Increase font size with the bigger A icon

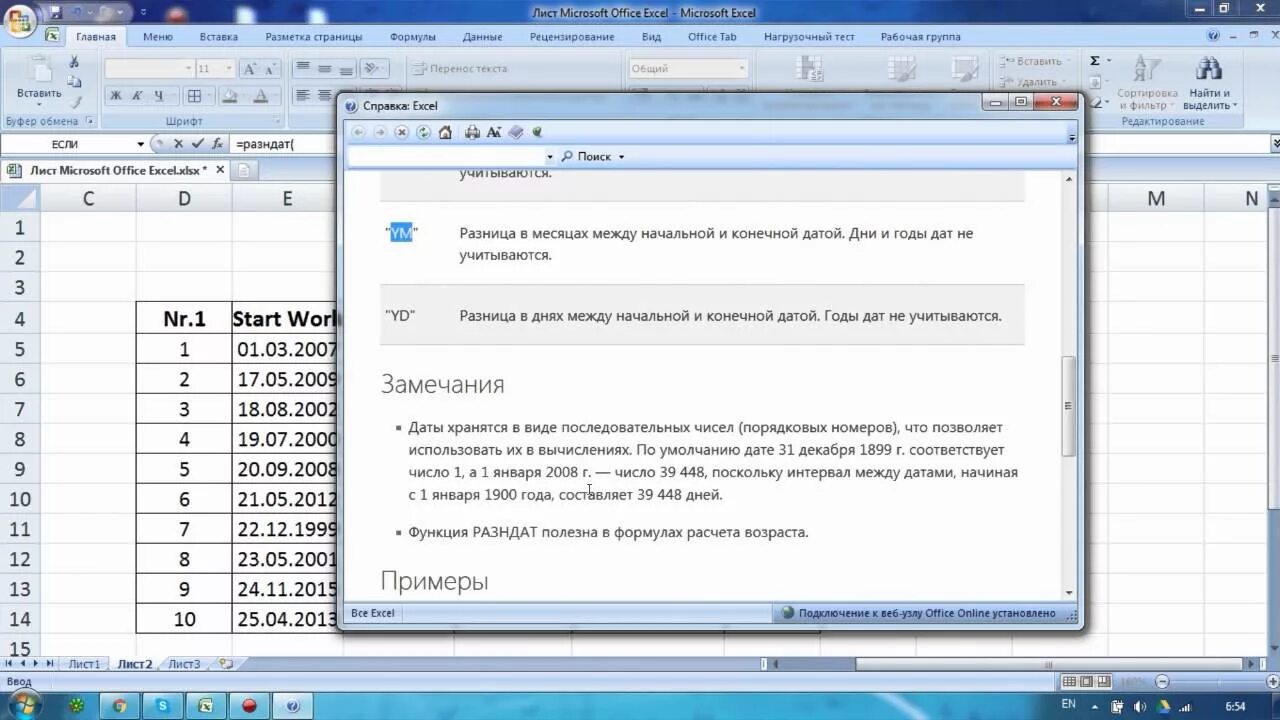250,68
